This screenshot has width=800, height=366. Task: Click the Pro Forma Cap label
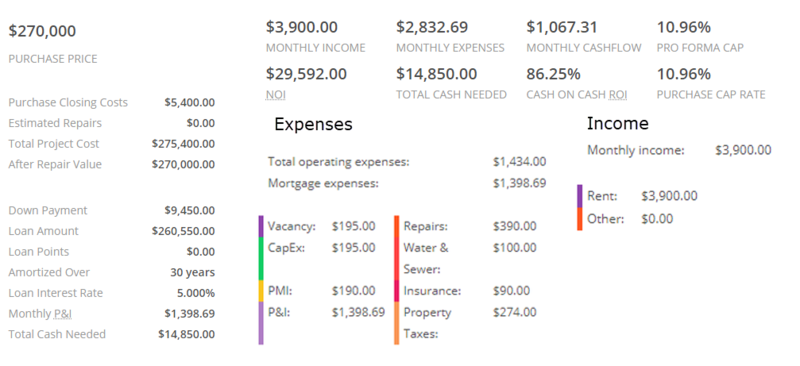(x=700, y=48)
